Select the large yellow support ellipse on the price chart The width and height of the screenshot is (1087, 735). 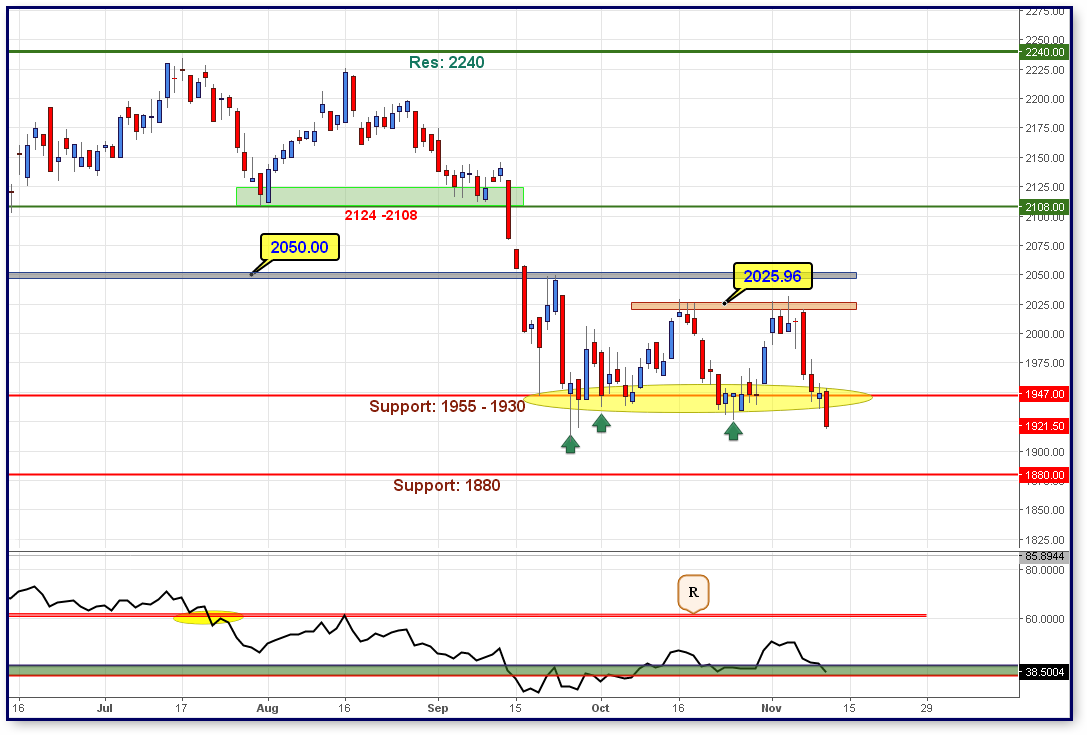click(x=698, y=399)
